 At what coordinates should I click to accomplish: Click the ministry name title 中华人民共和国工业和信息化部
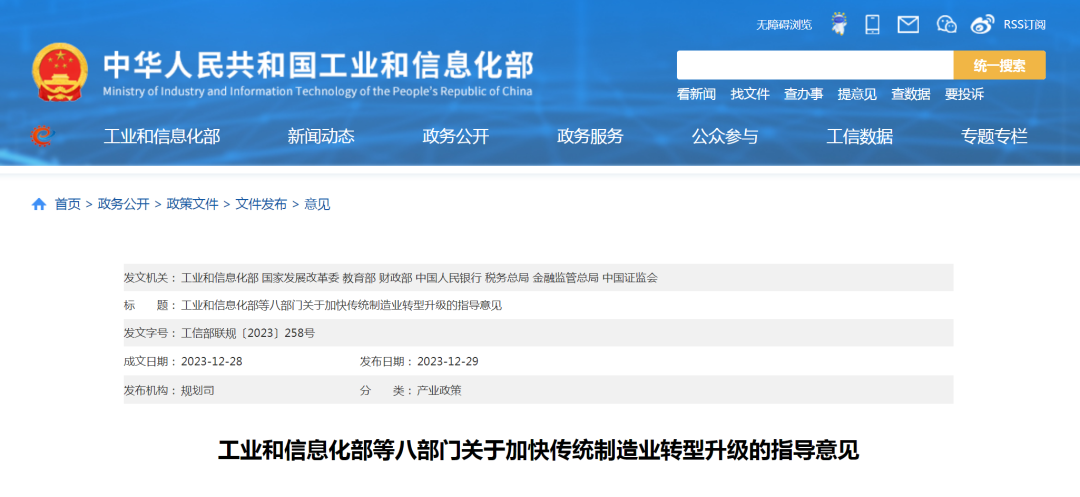point(318,65)
